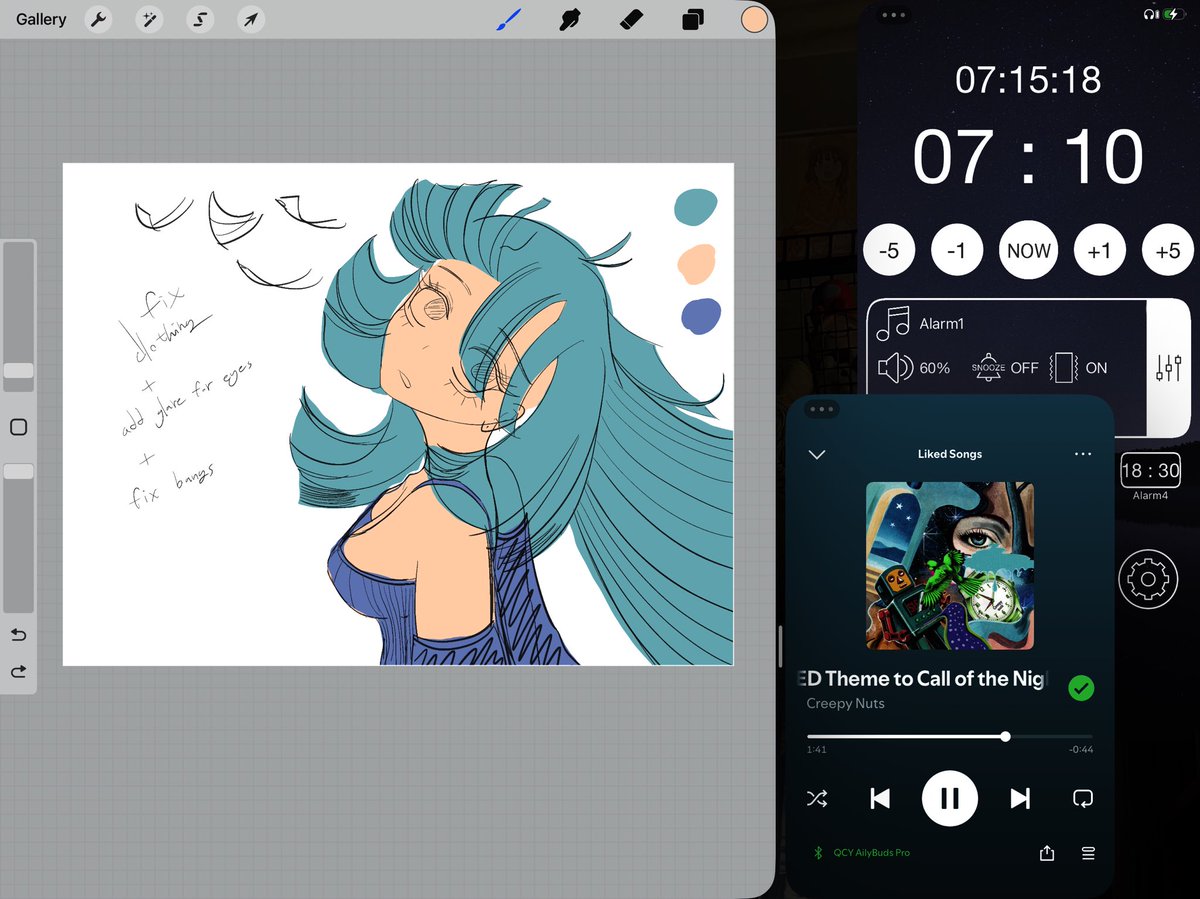This screenshot has height=899, width=1200.
Task: Share the current song
Action: 1047,853
